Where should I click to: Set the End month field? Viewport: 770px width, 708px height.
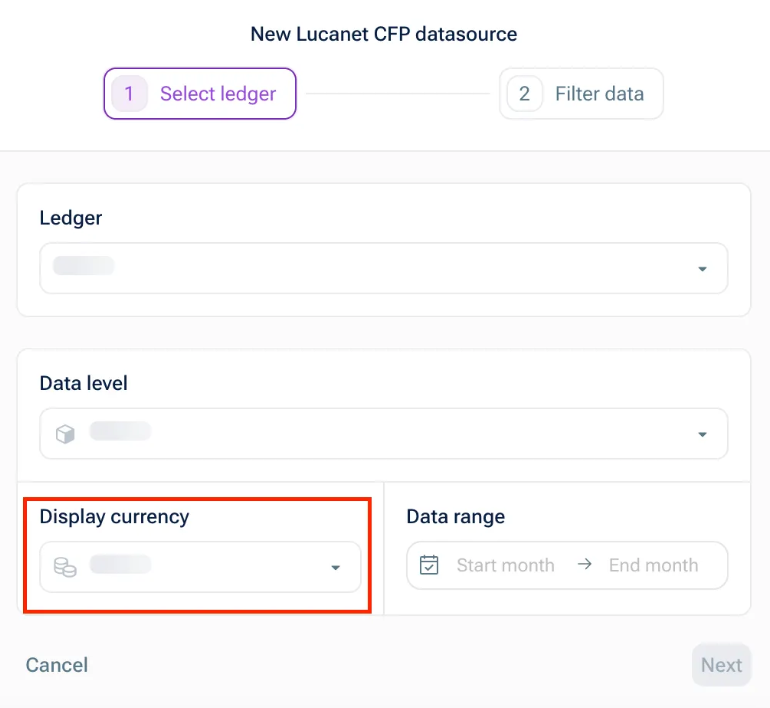[x=653, y=565]
